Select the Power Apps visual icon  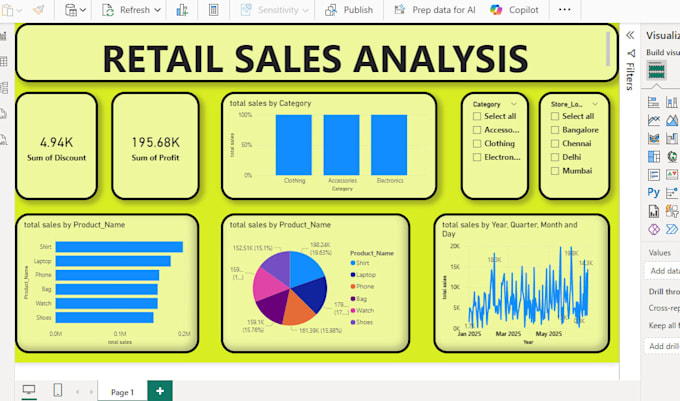pos(654,229)
